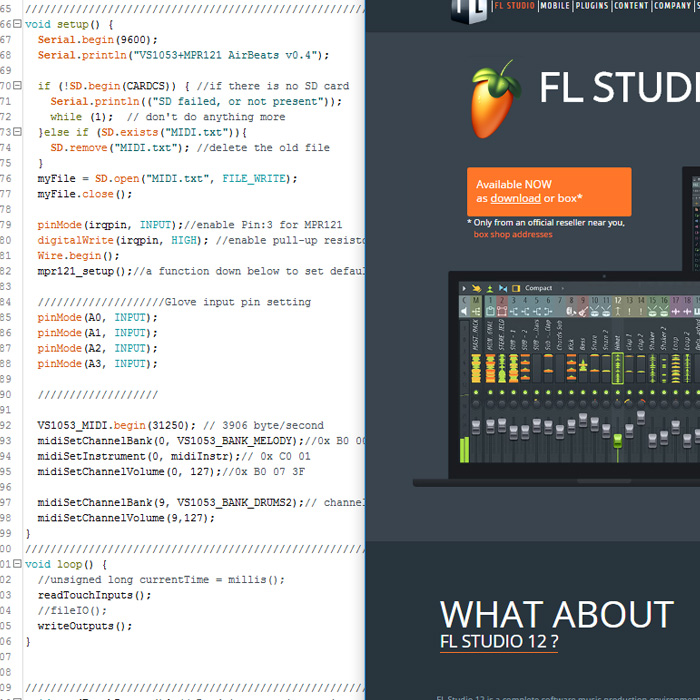700x700 pixels.
Task: Collapse the else if SD.exists block
Action: [17, 132]
